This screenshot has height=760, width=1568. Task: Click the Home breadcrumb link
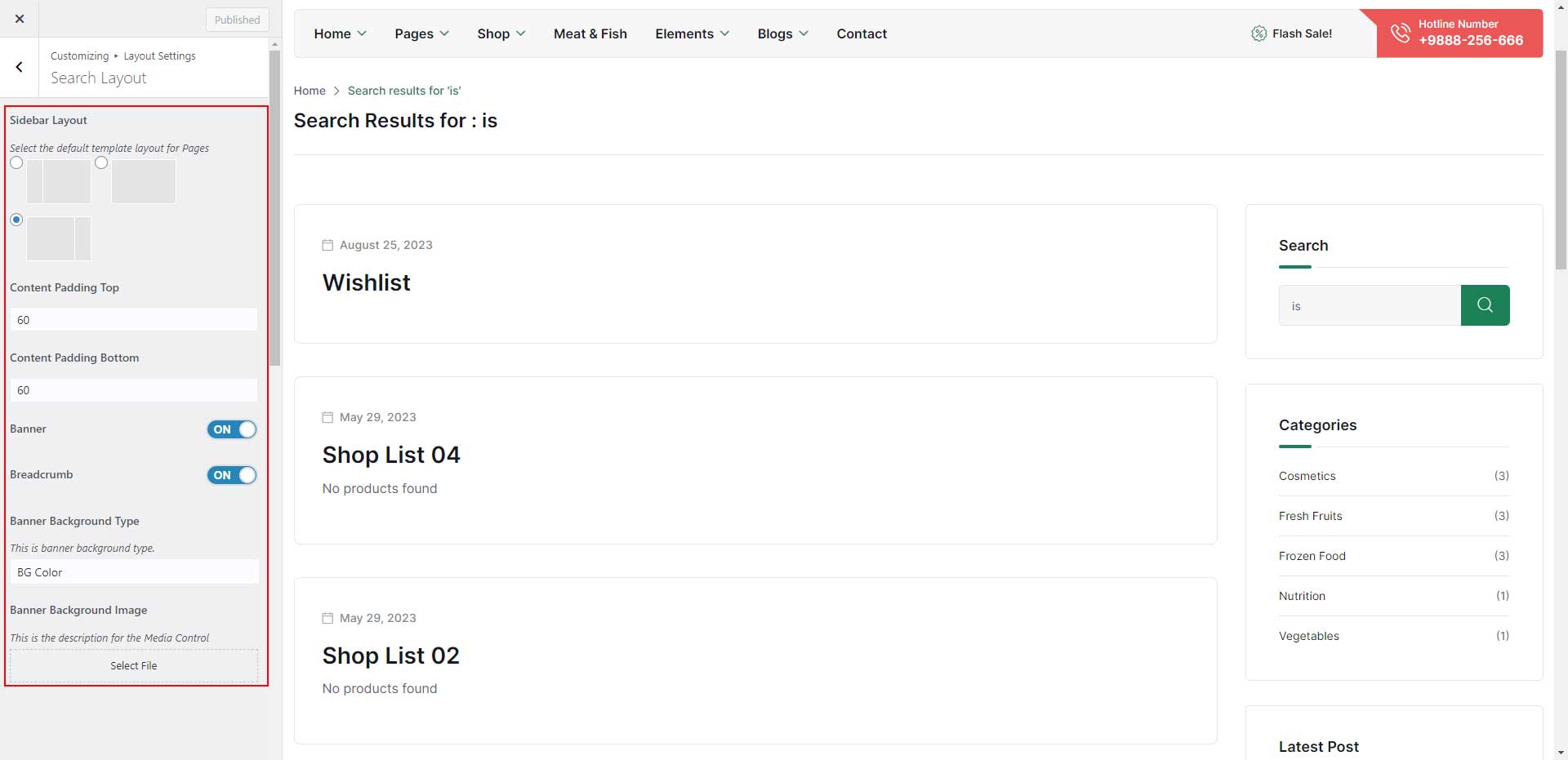[x=310, y=91]
